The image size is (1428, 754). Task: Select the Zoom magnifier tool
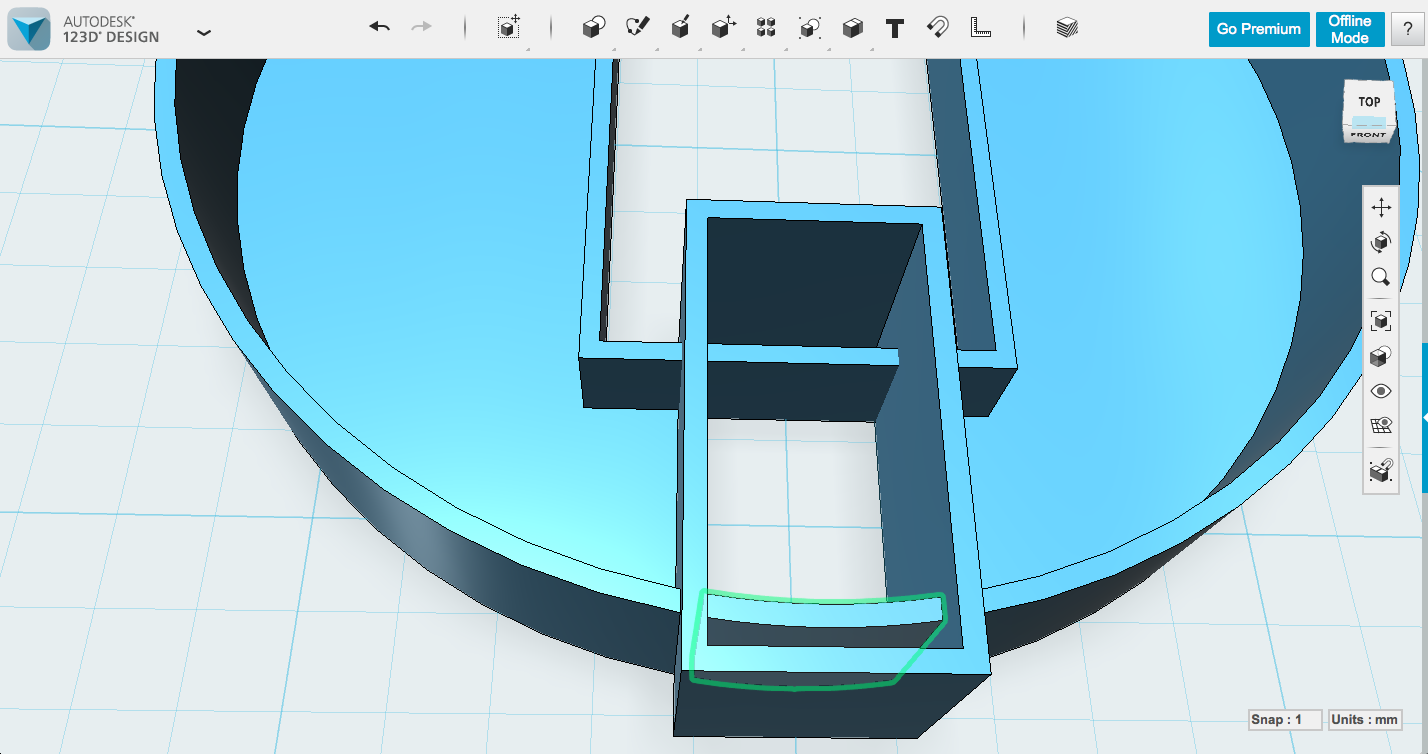pos(1381,277)
